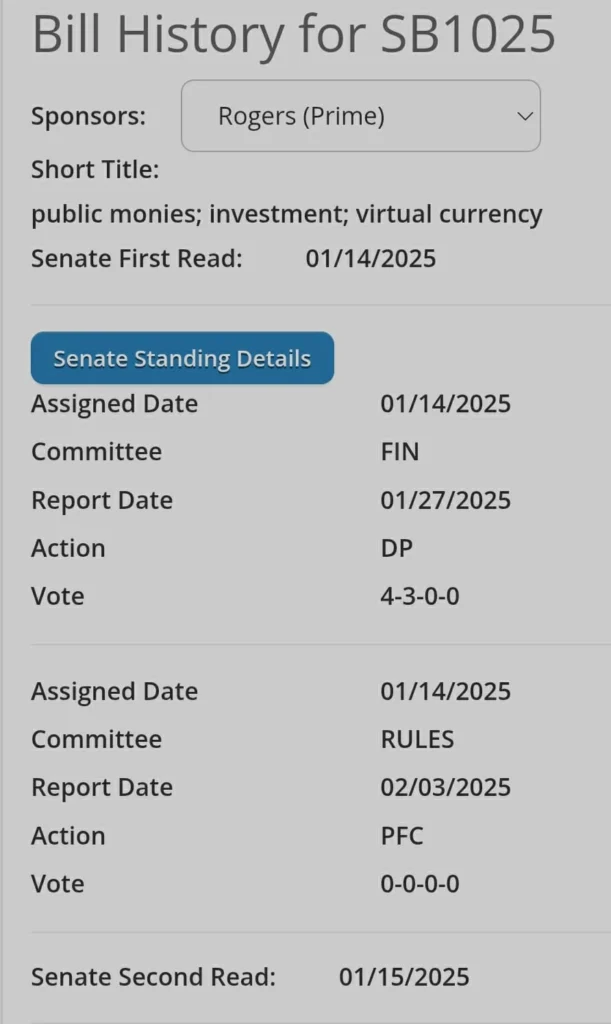Click the Bill History for SB1025 heading
611x1024 pixels.
[293, 35]
